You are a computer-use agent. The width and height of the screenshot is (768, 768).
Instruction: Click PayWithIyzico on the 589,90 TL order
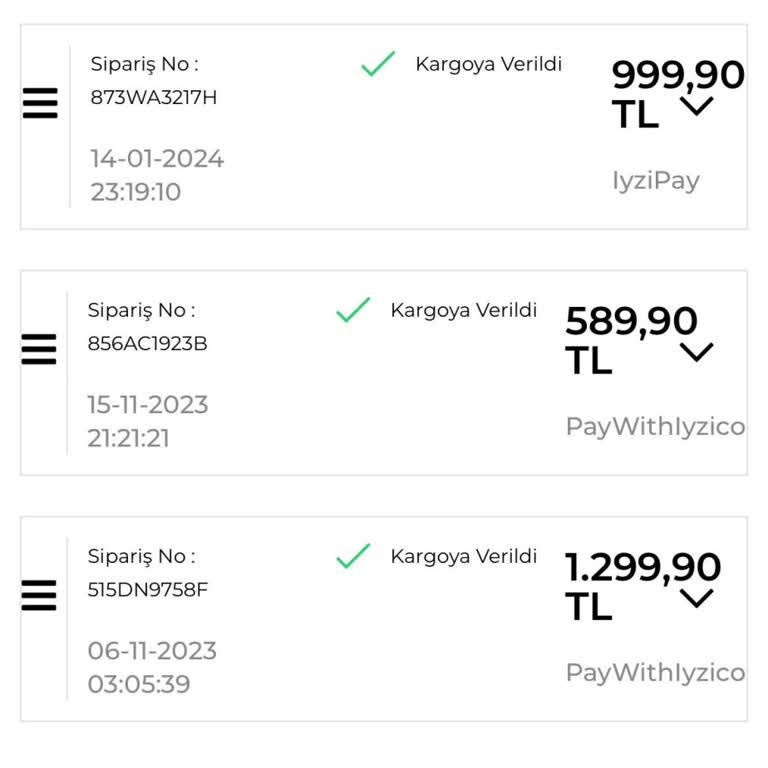tap(655, 427)
